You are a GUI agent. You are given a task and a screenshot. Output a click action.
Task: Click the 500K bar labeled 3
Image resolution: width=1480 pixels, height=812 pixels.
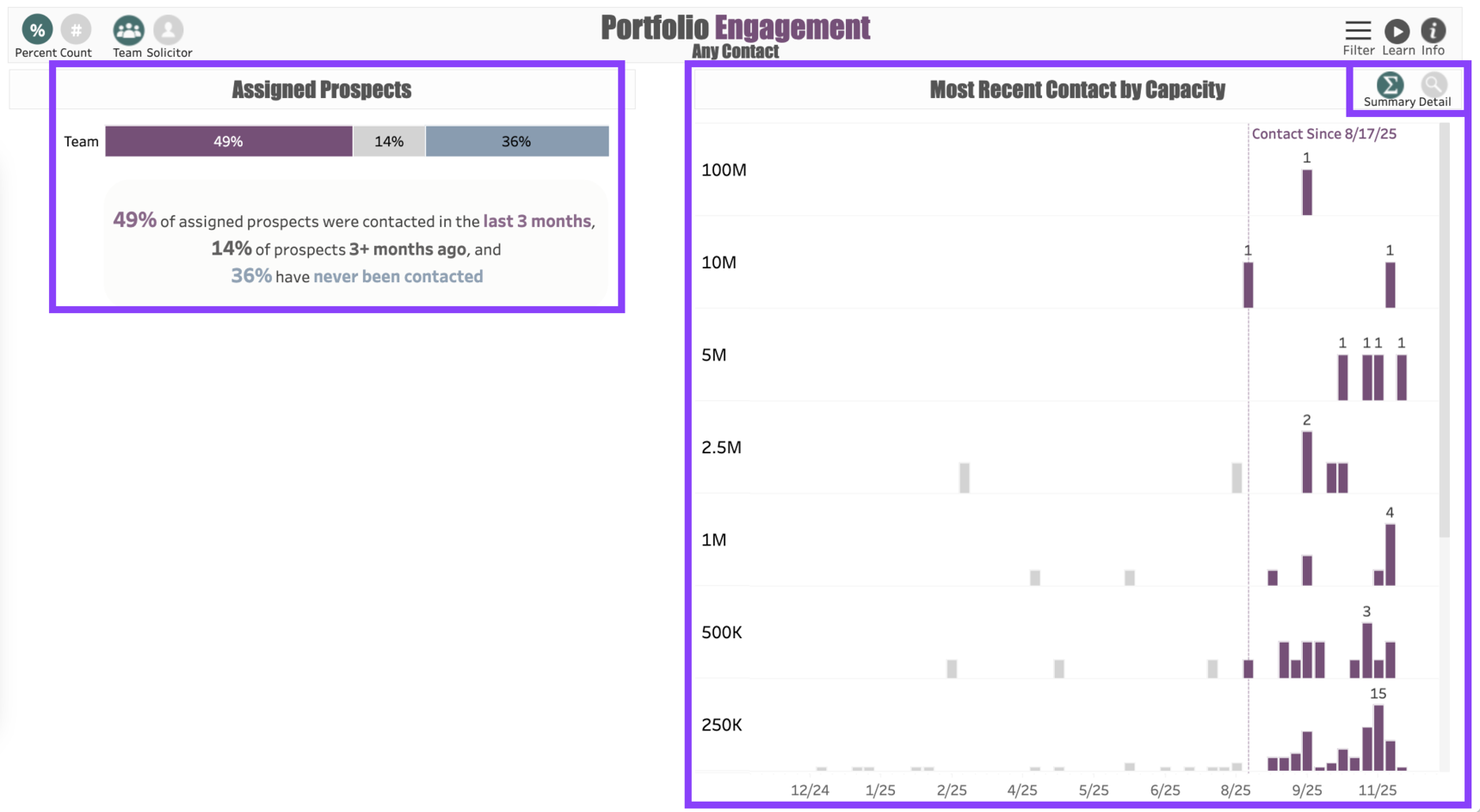coord(1366,650)
